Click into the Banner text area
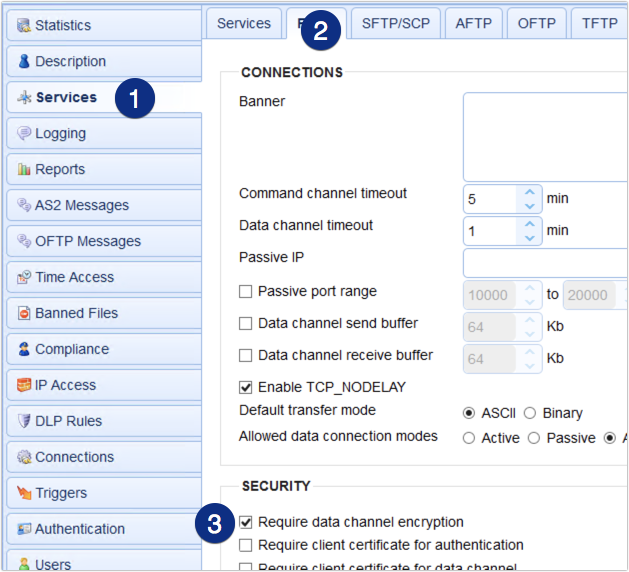 tap(545, 136)
